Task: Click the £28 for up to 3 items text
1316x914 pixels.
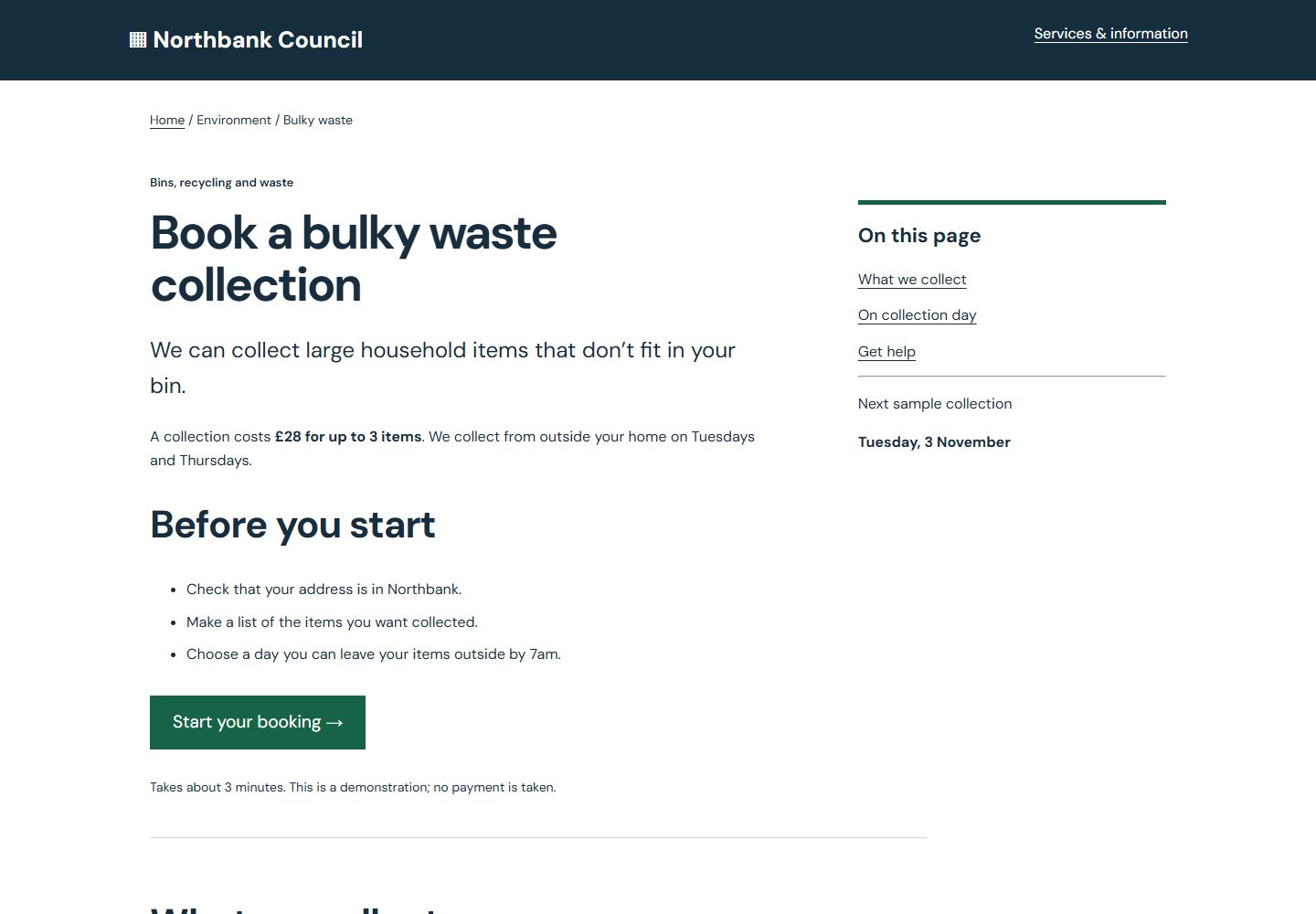Action: [x=348, y=437]
